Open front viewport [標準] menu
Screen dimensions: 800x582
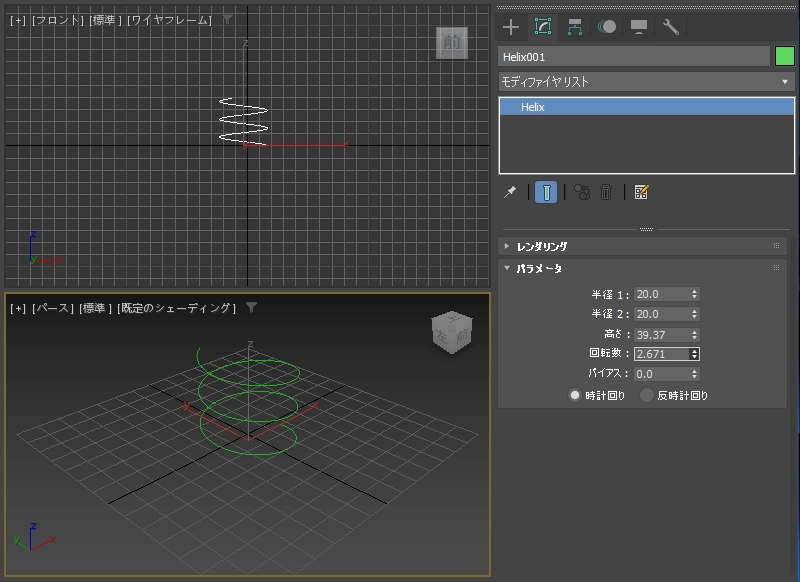click(x=105, y=20)
